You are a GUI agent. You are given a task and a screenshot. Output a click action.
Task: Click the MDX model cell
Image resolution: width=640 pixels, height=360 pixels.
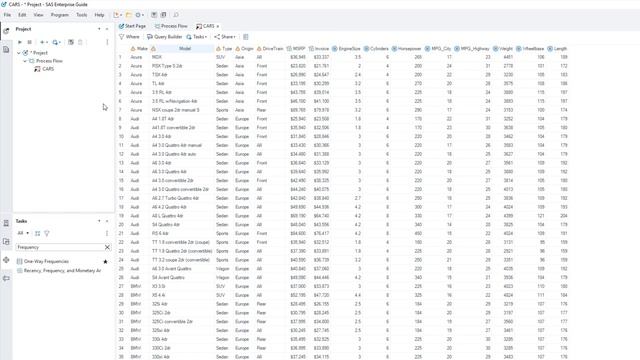tap(182, 57)
